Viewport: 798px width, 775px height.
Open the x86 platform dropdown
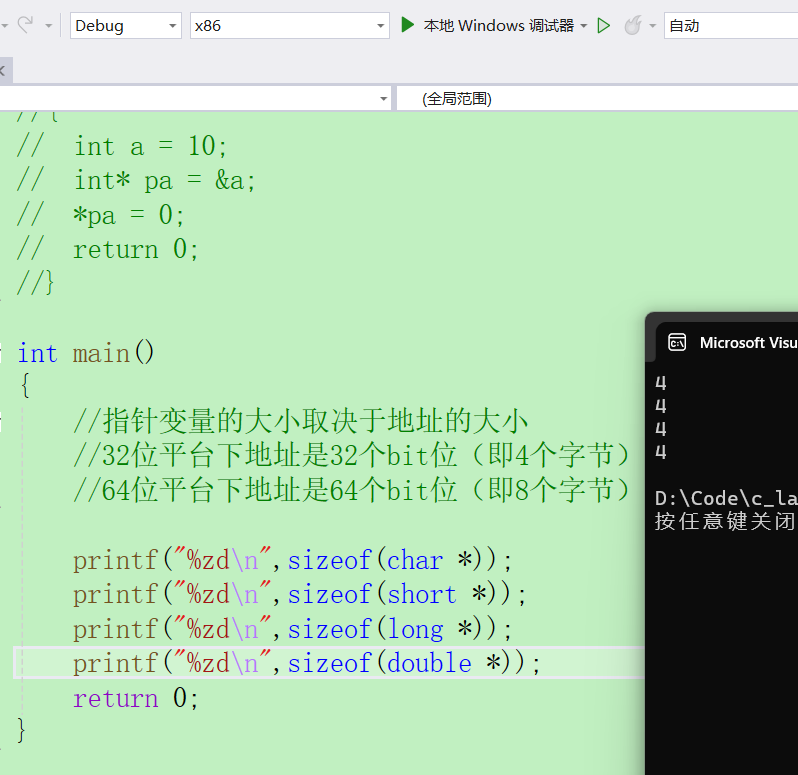289,25
